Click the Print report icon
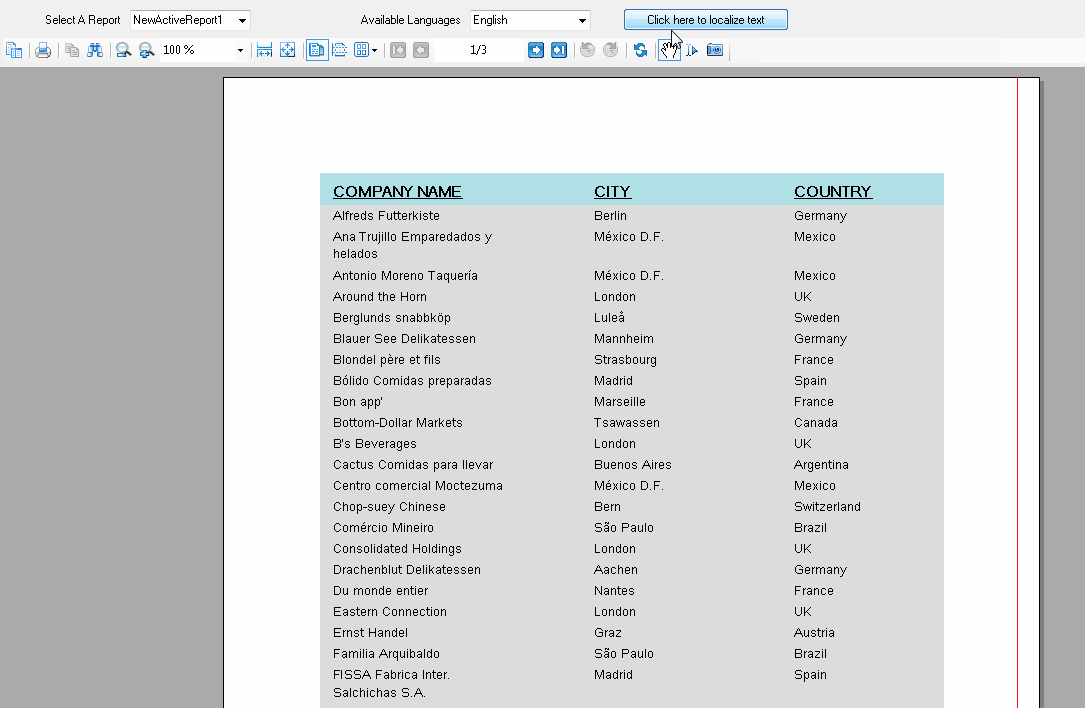 click(43, 50)
